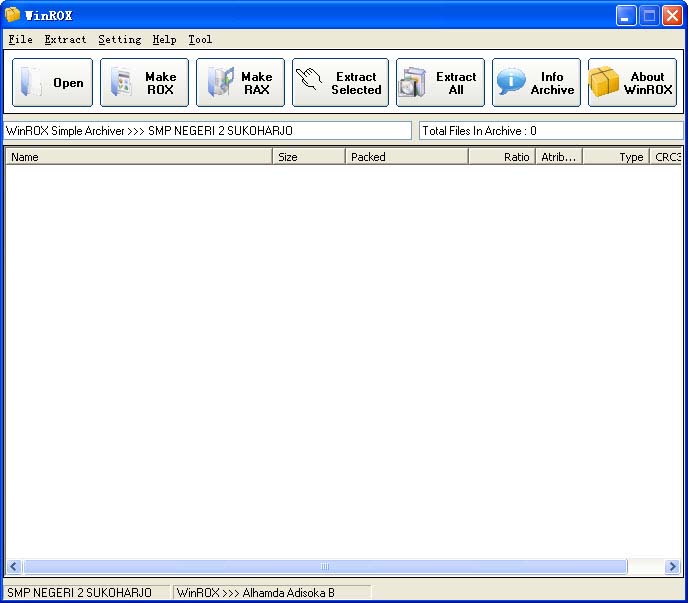
Task: Open the Info Archive speech-bubble icon
Action: [511, 83]
